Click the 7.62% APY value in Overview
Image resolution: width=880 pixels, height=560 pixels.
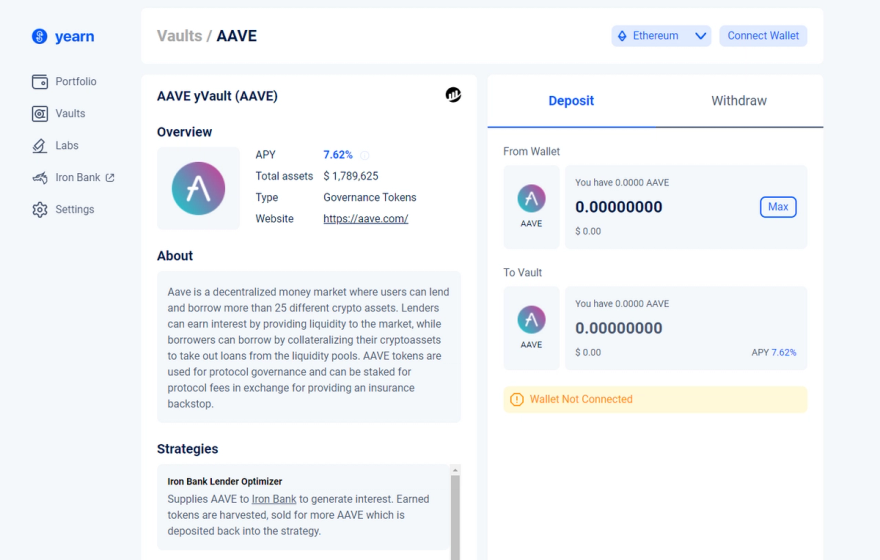pyautogui.click(x=338, y=155)
